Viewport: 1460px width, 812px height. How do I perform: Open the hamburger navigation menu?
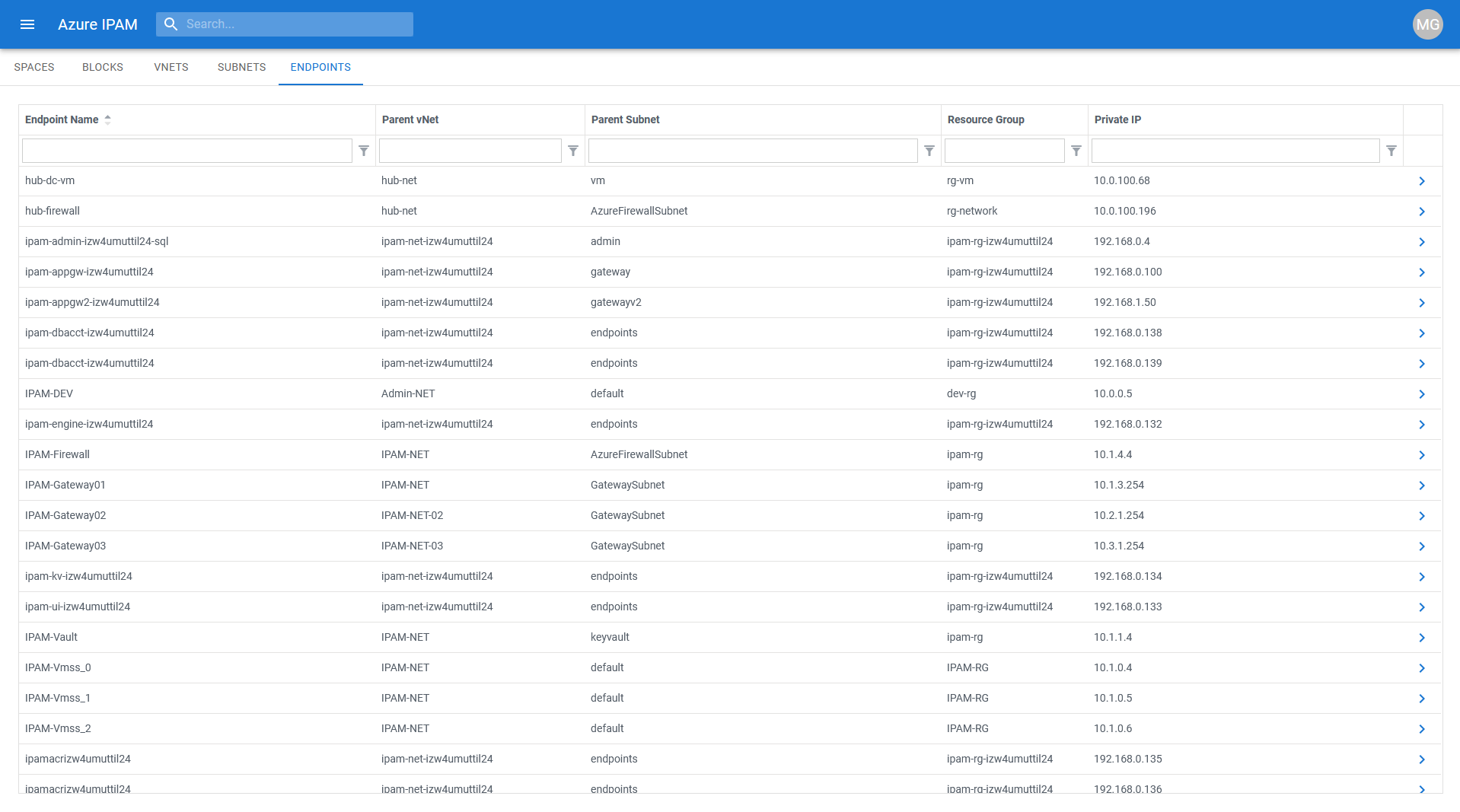pos(27,24)
